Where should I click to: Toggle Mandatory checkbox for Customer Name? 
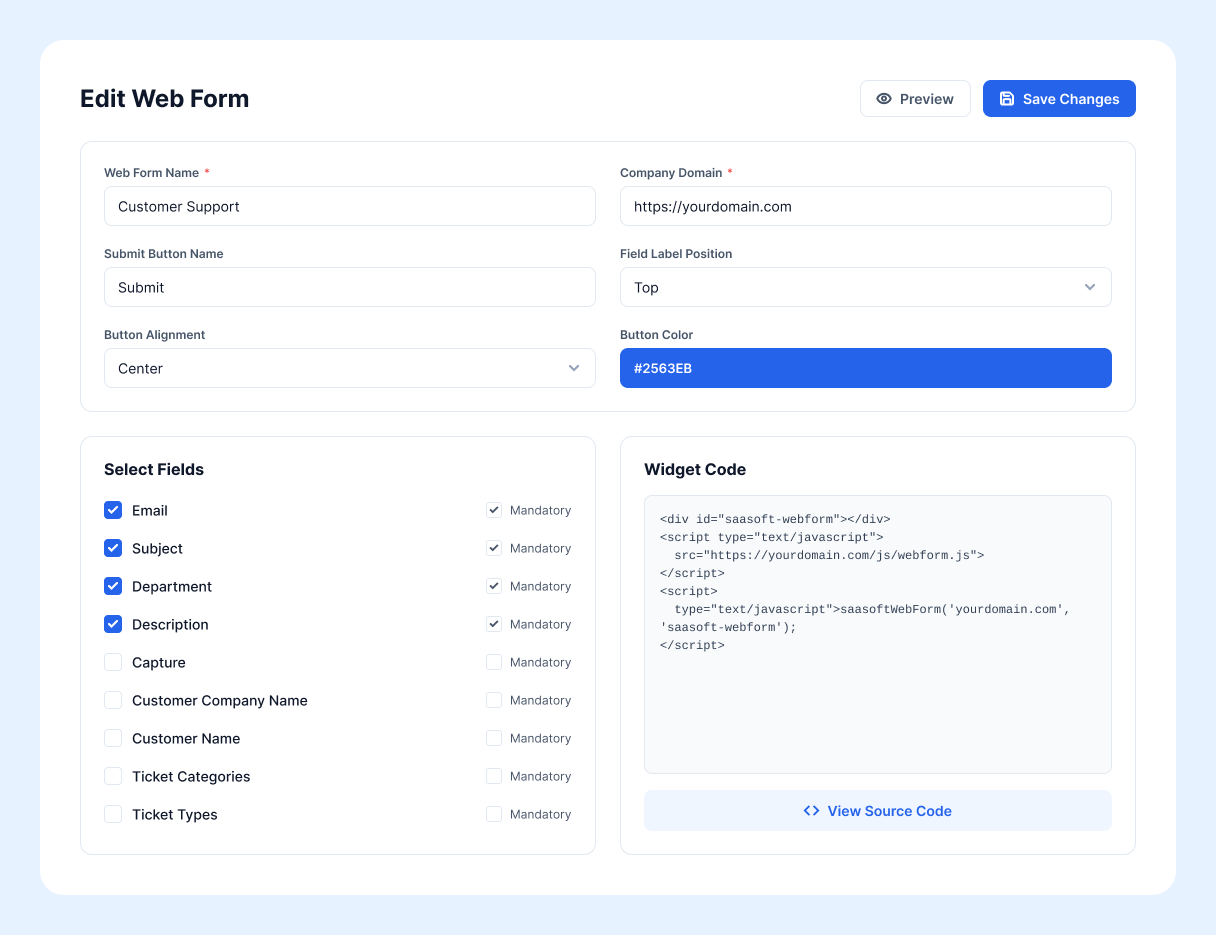pyautogui.click(x=494, y=738)
